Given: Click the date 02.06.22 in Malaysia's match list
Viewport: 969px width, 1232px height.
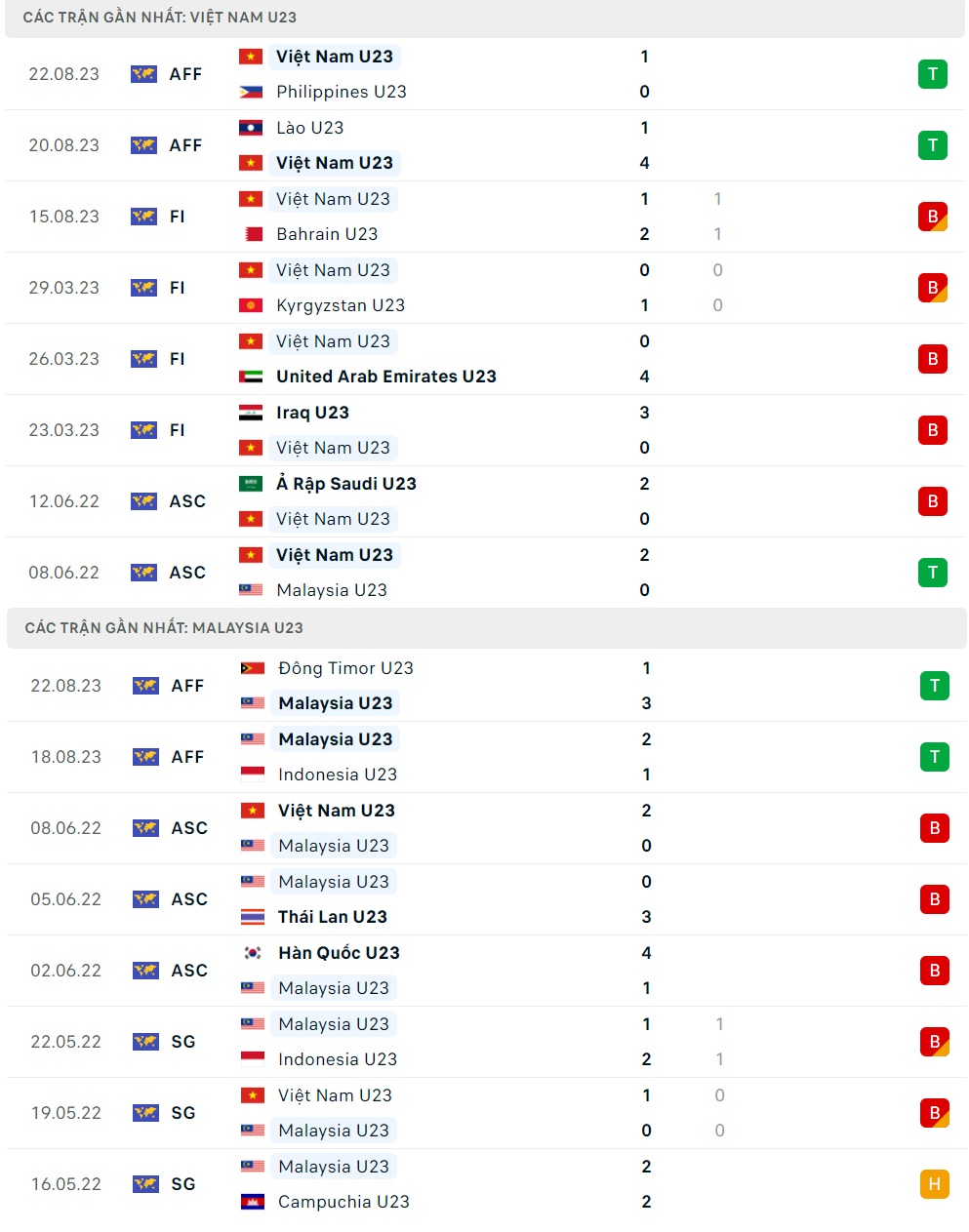Looking at the screenshot, I should coord(65,971).
